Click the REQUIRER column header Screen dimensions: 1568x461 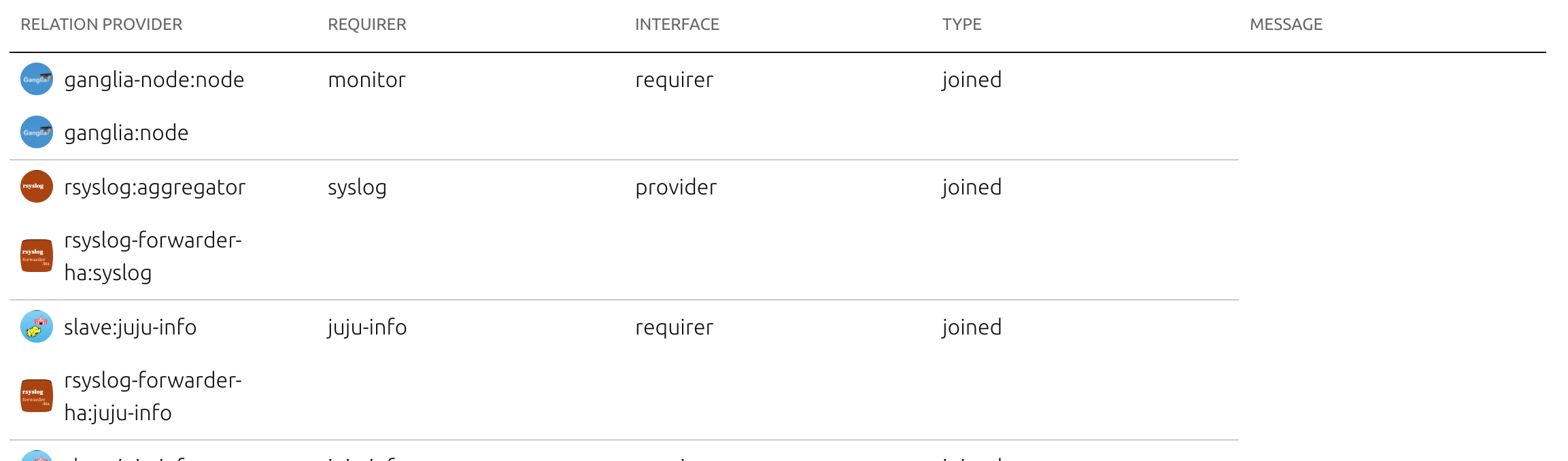[x=366, y=24]
